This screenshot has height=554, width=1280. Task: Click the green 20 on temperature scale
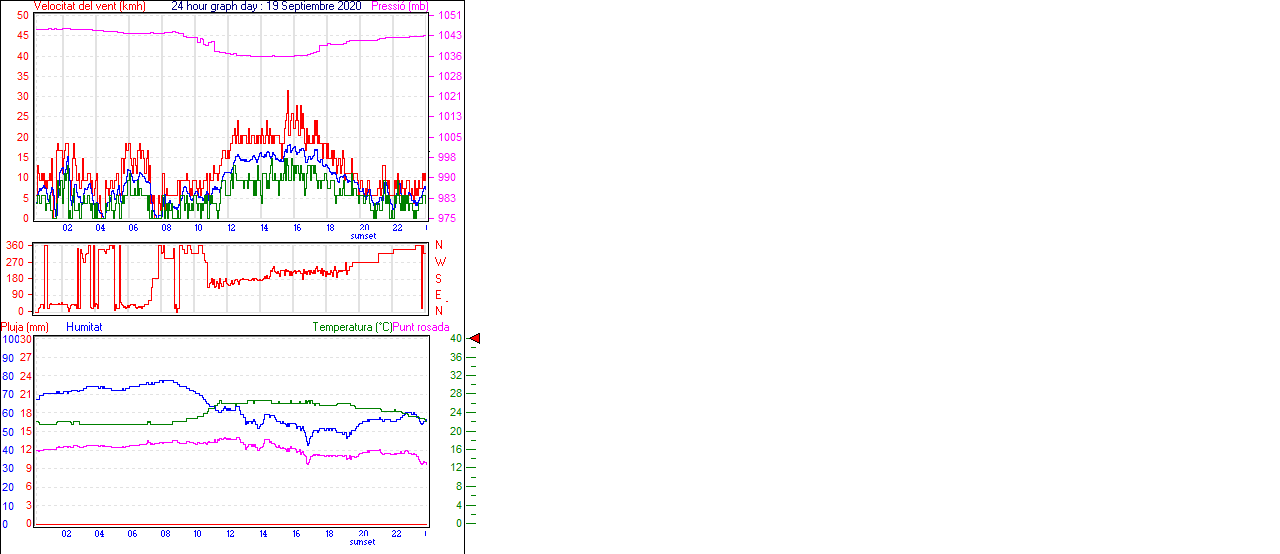coord(455,431)
